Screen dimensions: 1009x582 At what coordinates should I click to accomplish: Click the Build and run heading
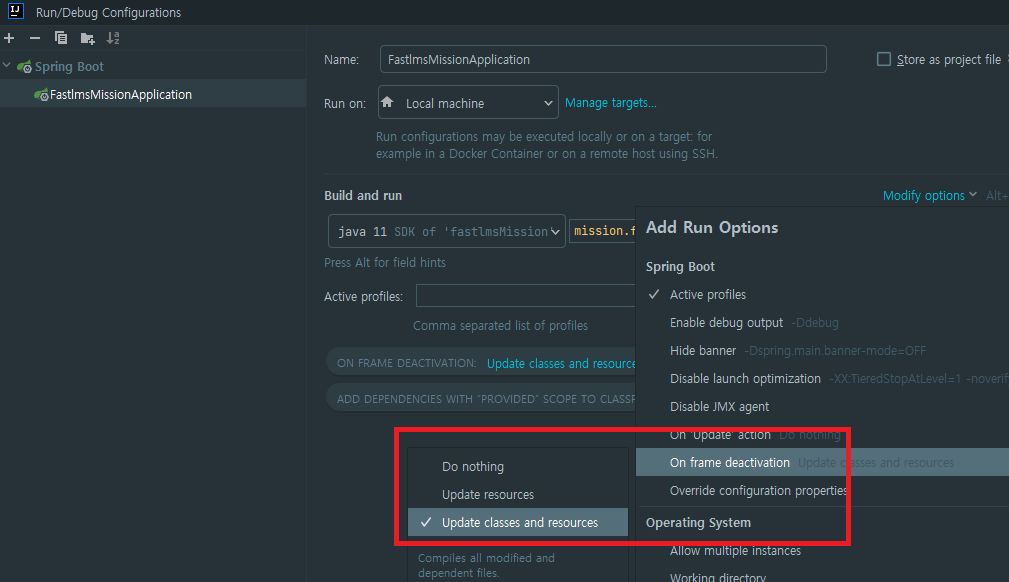tap(363, 196)
